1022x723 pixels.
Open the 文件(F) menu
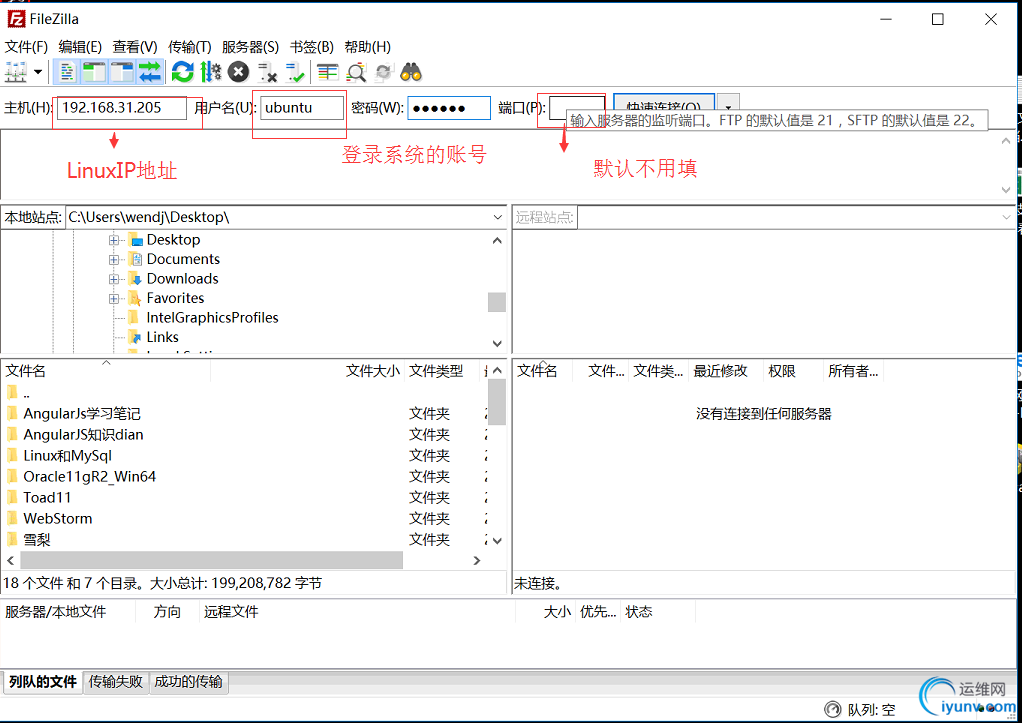coord(26,47)
